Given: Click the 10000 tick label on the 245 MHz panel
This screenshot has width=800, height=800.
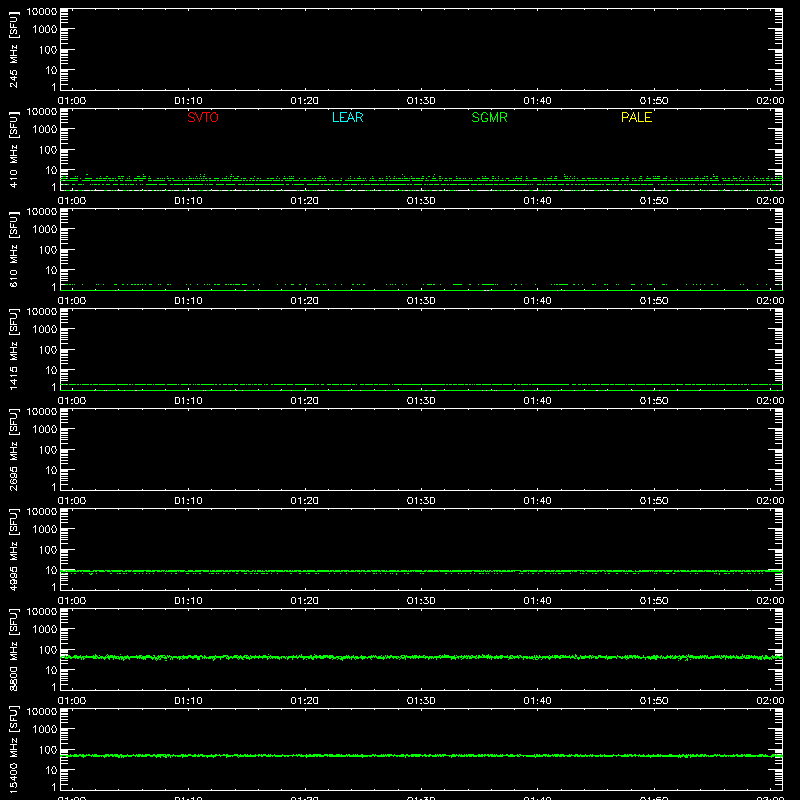Looking at the screenshot, I should pyautogui.click(x=42, y=12).
